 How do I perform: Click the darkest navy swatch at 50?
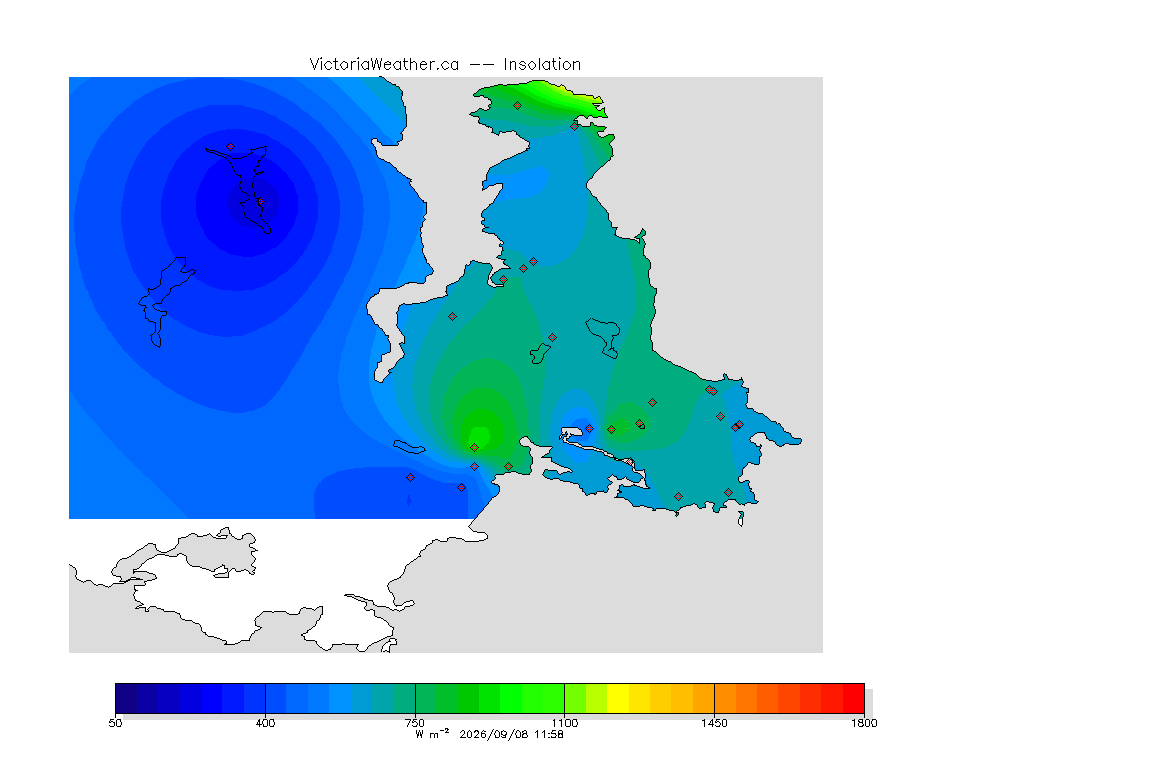[126, 698]
